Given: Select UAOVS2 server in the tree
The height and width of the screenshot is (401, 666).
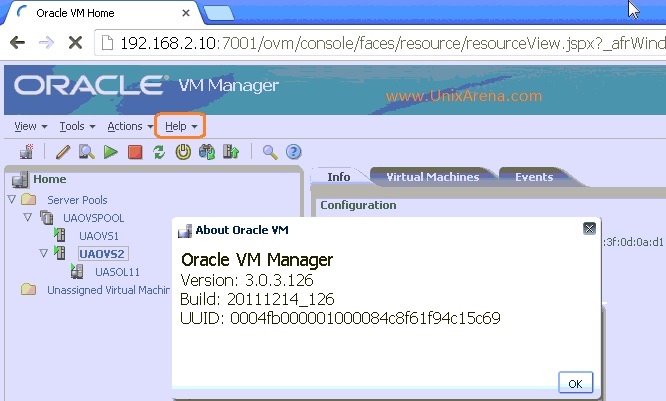Looking at the screenshot, I should pos(102,254).
